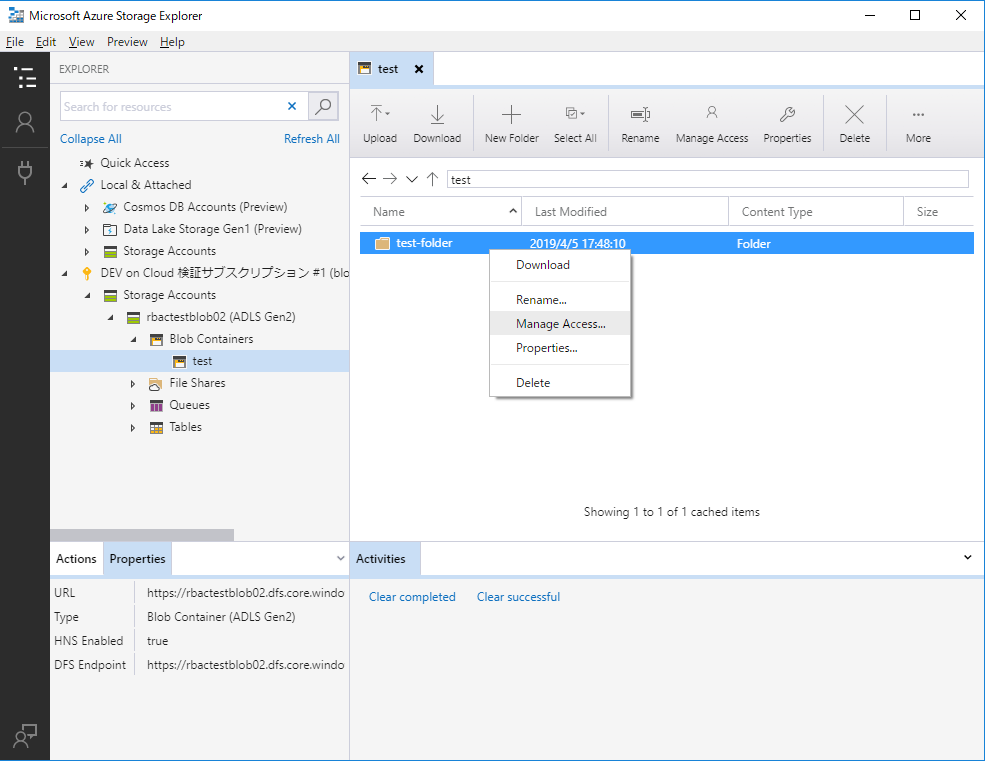Collapse the DEV on Cloud subscription node
985x761 pixels.
click(65, 273)
